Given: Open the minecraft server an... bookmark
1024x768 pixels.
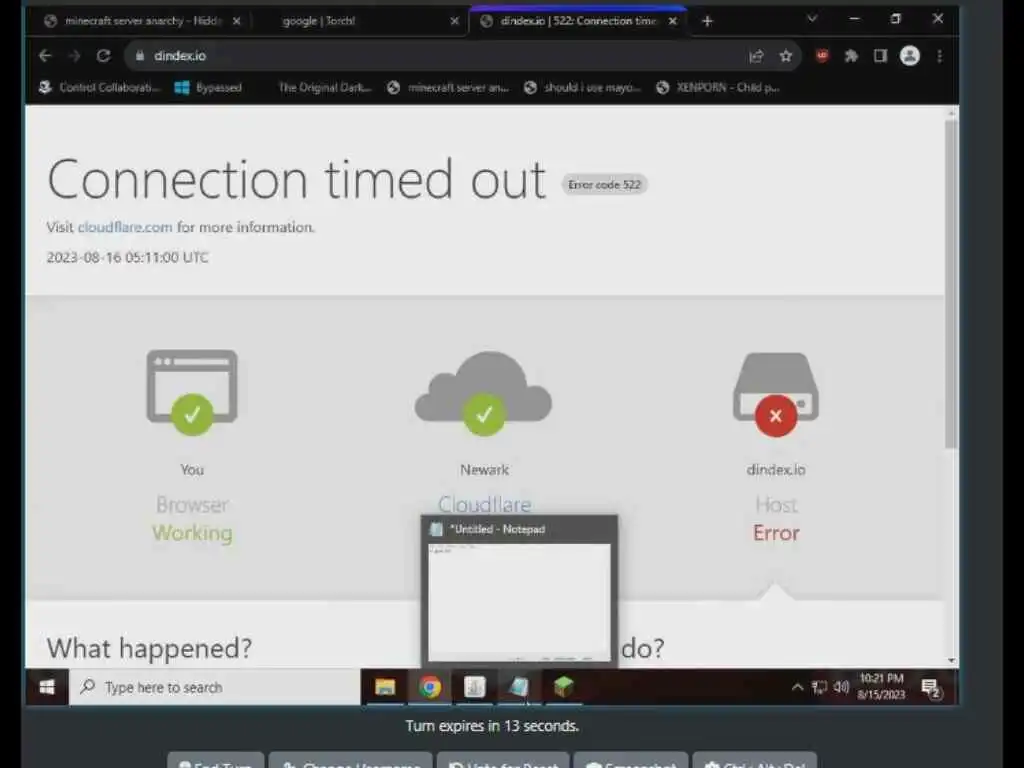Looking at the screenshot, I should (x=448, y=88).
